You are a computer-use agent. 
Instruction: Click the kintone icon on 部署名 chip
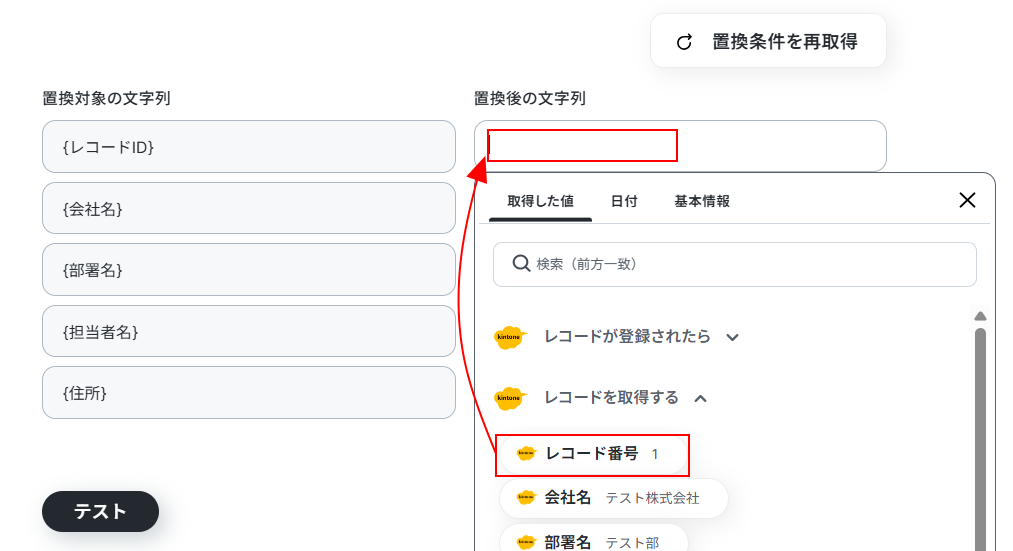527,542
